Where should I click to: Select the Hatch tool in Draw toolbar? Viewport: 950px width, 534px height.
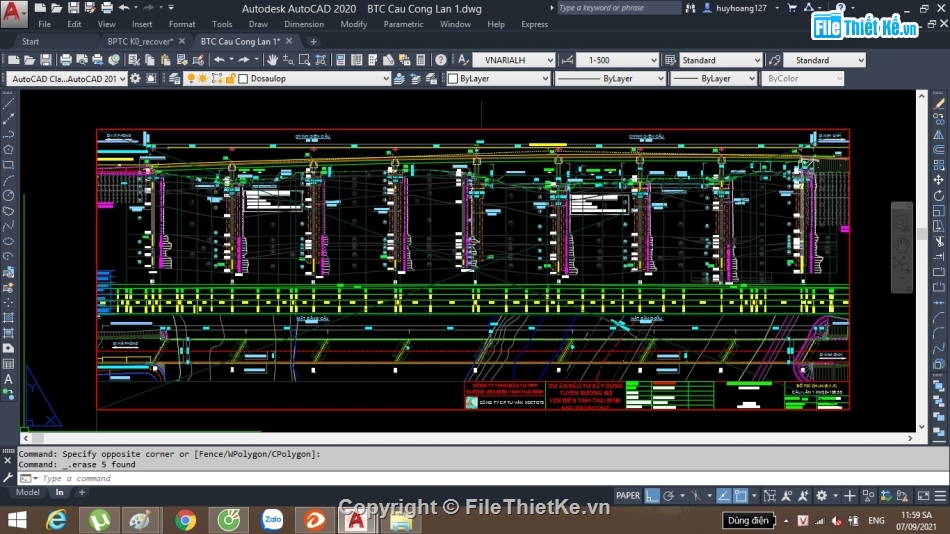(8, 318)
